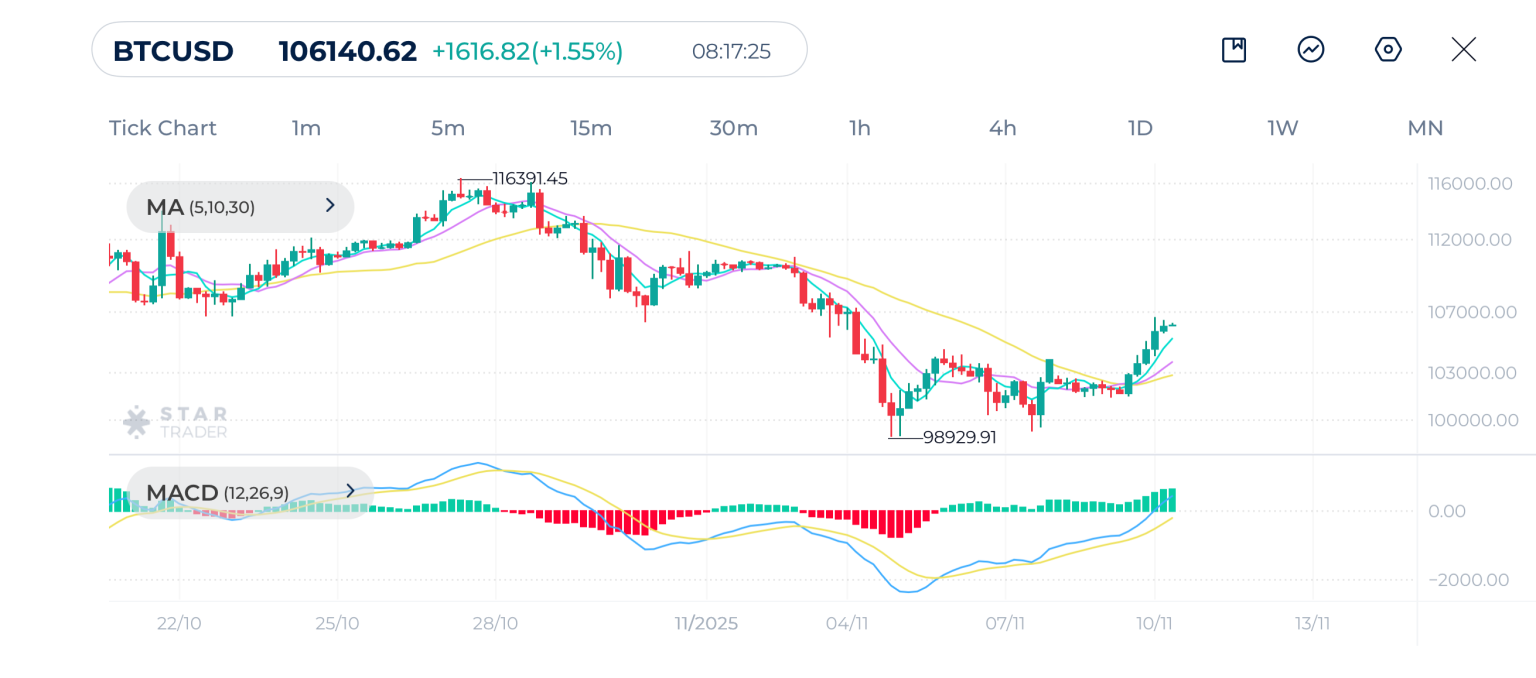
Task: Choose the MN monthly timeframe
Action: (x=1425, y=128)
